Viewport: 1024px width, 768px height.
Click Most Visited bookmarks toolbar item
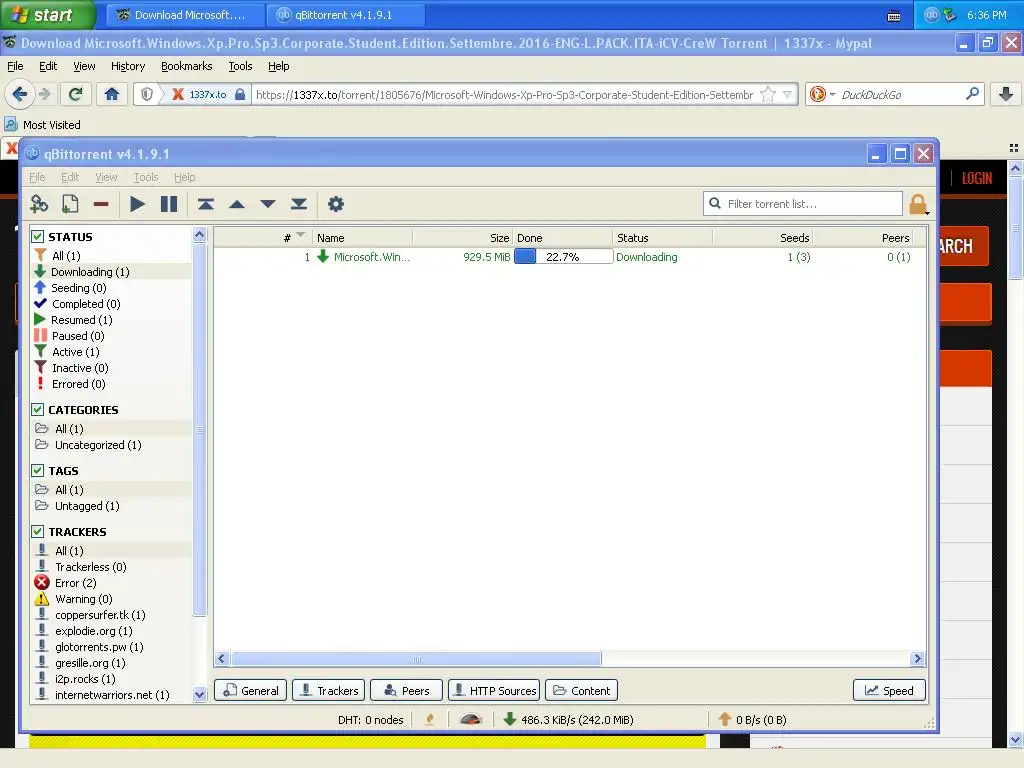click(43, 124)
